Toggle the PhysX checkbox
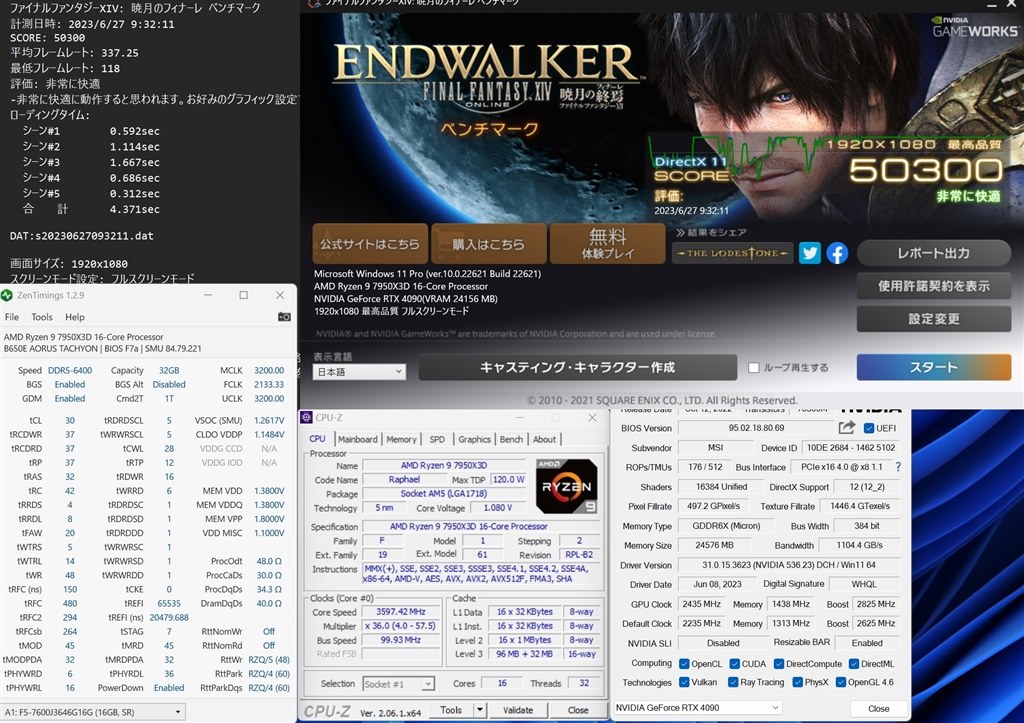Image resolution: width=1024 pixels, height=723 pixels. click(797, 682)
